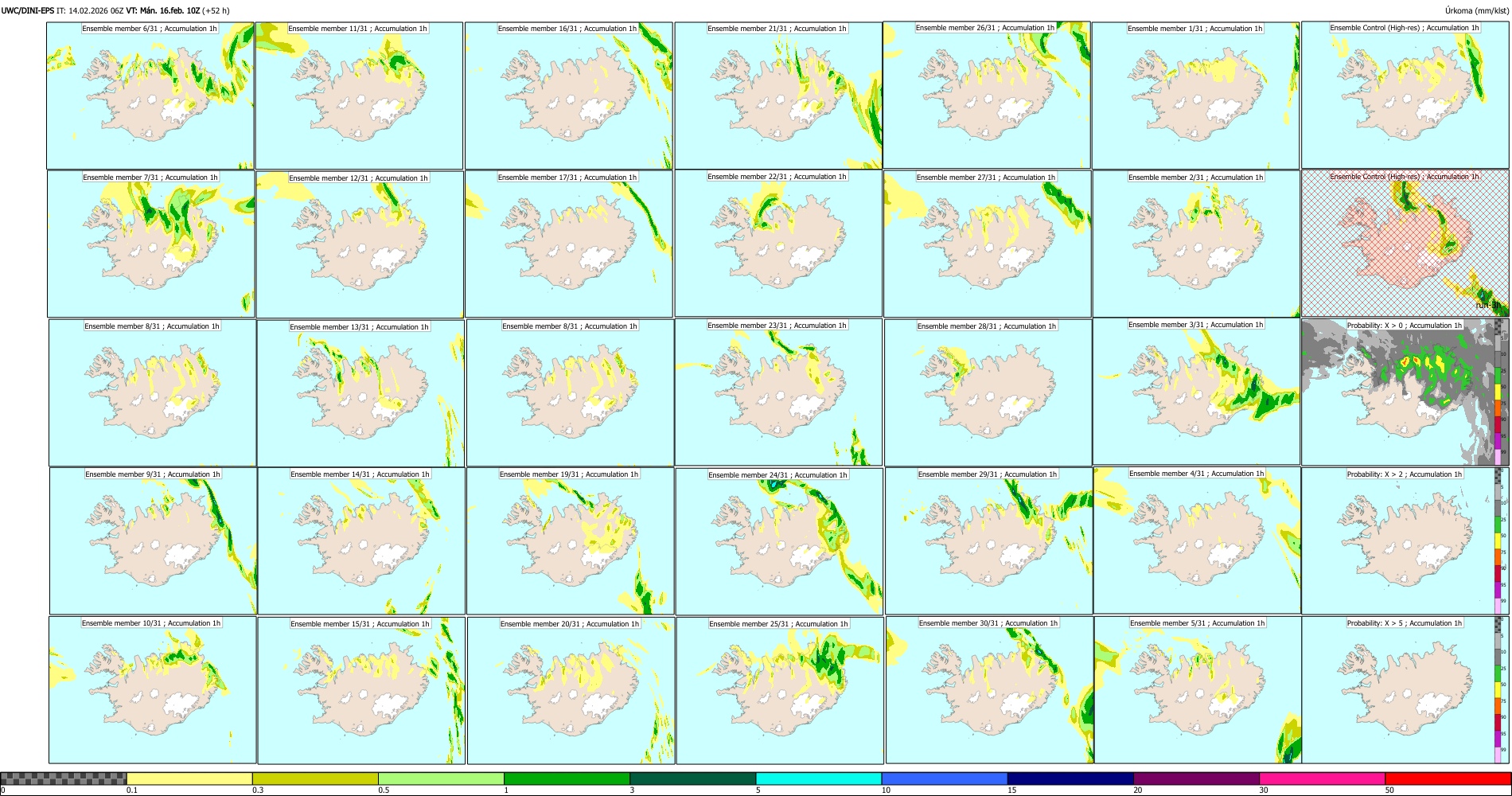The image size is (1512, 796).
Task: Select the Ensemble member 2/31 map panel
Action: [1196, 244]
